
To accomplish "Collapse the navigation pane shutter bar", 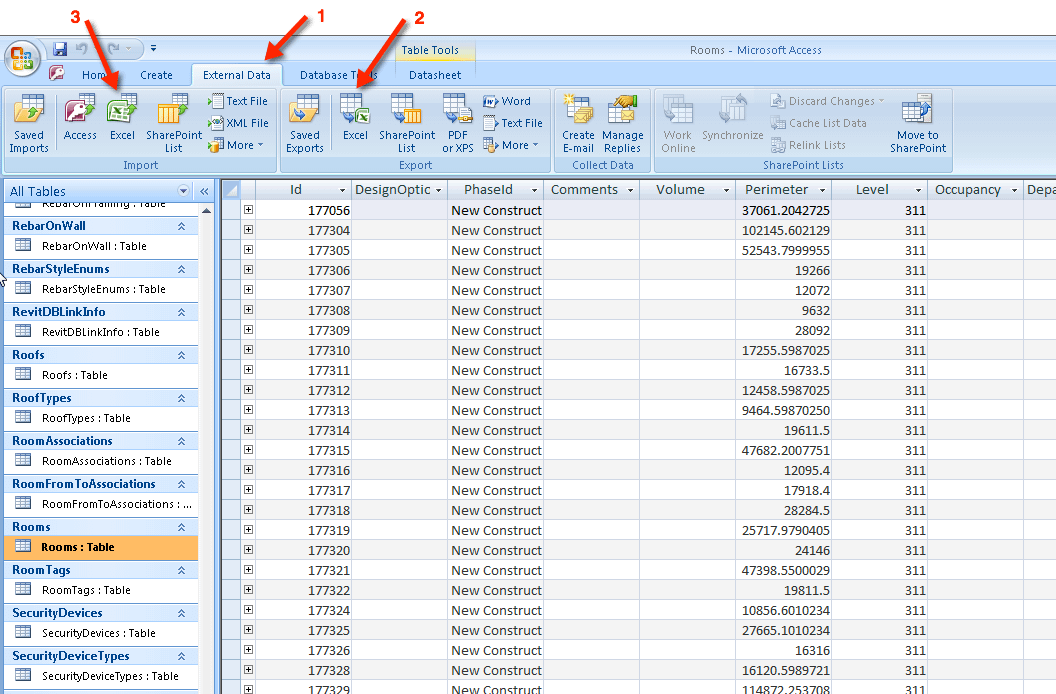I will point(204,191).
